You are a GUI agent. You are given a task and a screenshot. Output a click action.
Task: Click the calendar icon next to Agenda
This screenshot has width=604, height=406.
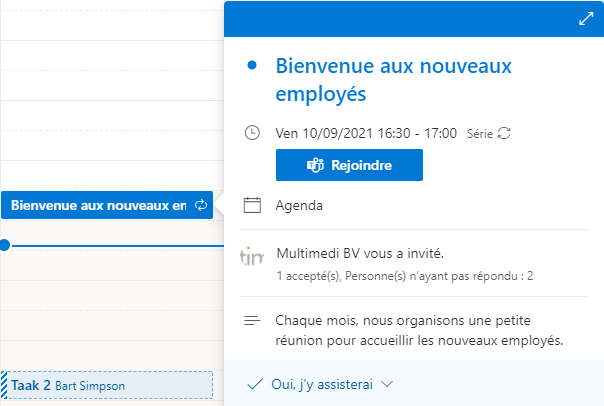pos(252,205)
